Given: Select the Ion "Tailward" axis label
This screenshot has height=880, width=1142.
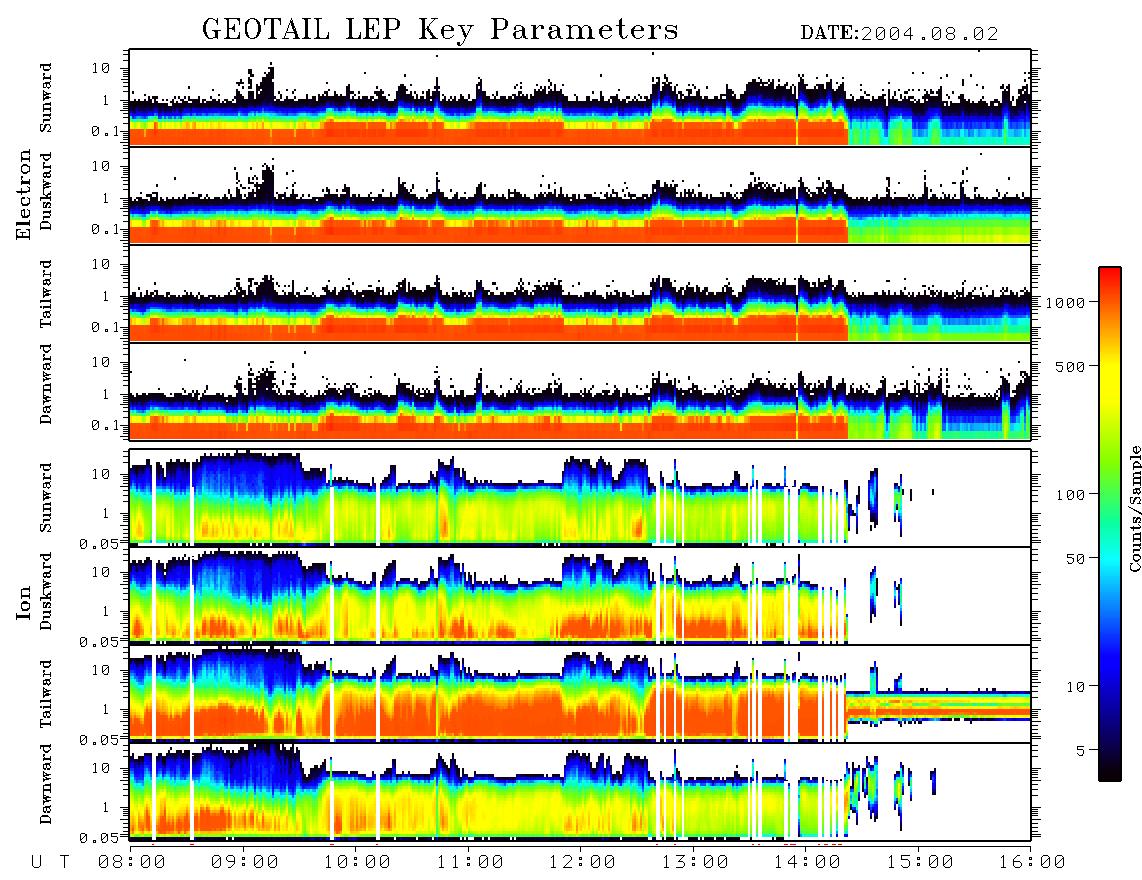Looking at the screenshot, I should click(46, 694).
